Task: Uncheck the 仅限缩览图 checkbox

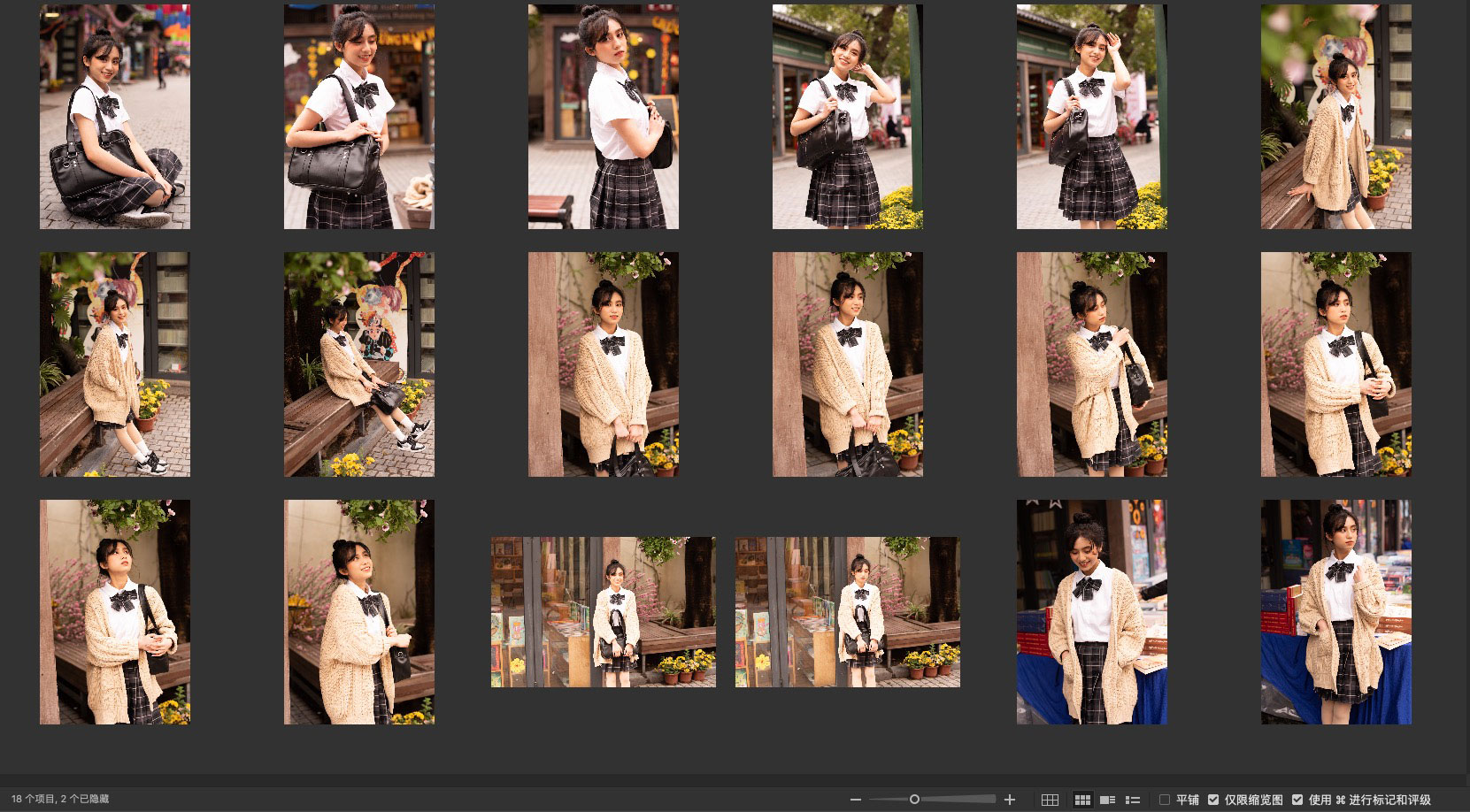Action: [x=1213, y=800]
